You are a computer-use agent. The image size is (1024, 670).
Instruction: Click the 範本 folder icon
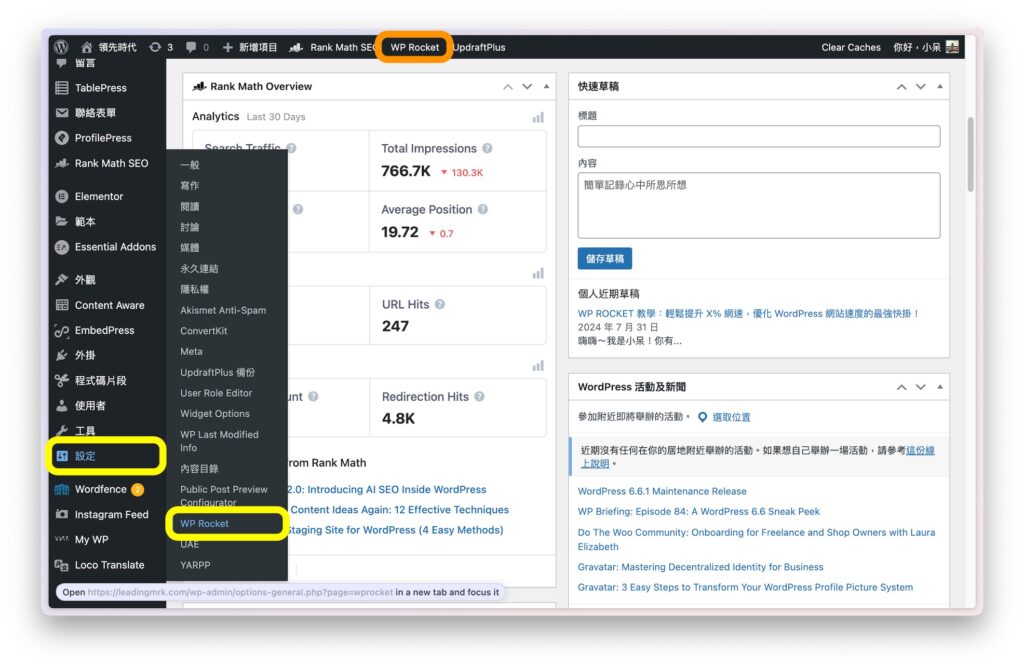click(x=62, y=221)
